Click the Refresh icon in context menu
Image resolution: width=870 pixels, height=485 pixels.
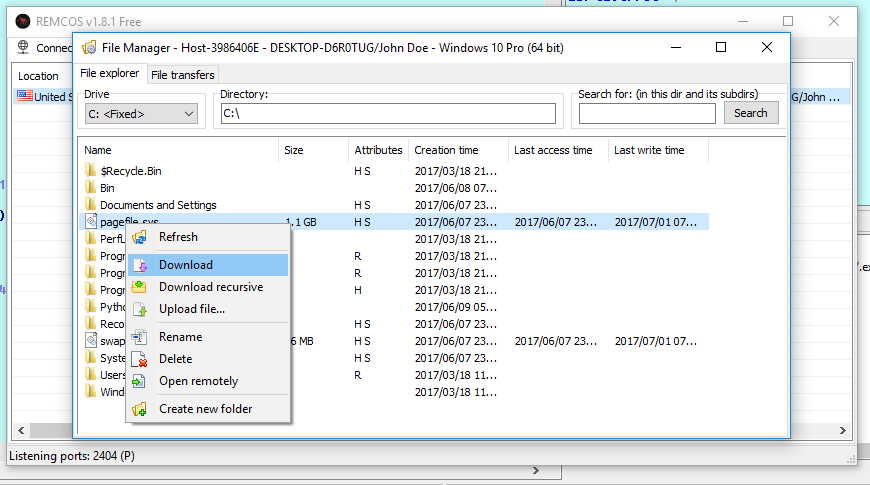139,238
